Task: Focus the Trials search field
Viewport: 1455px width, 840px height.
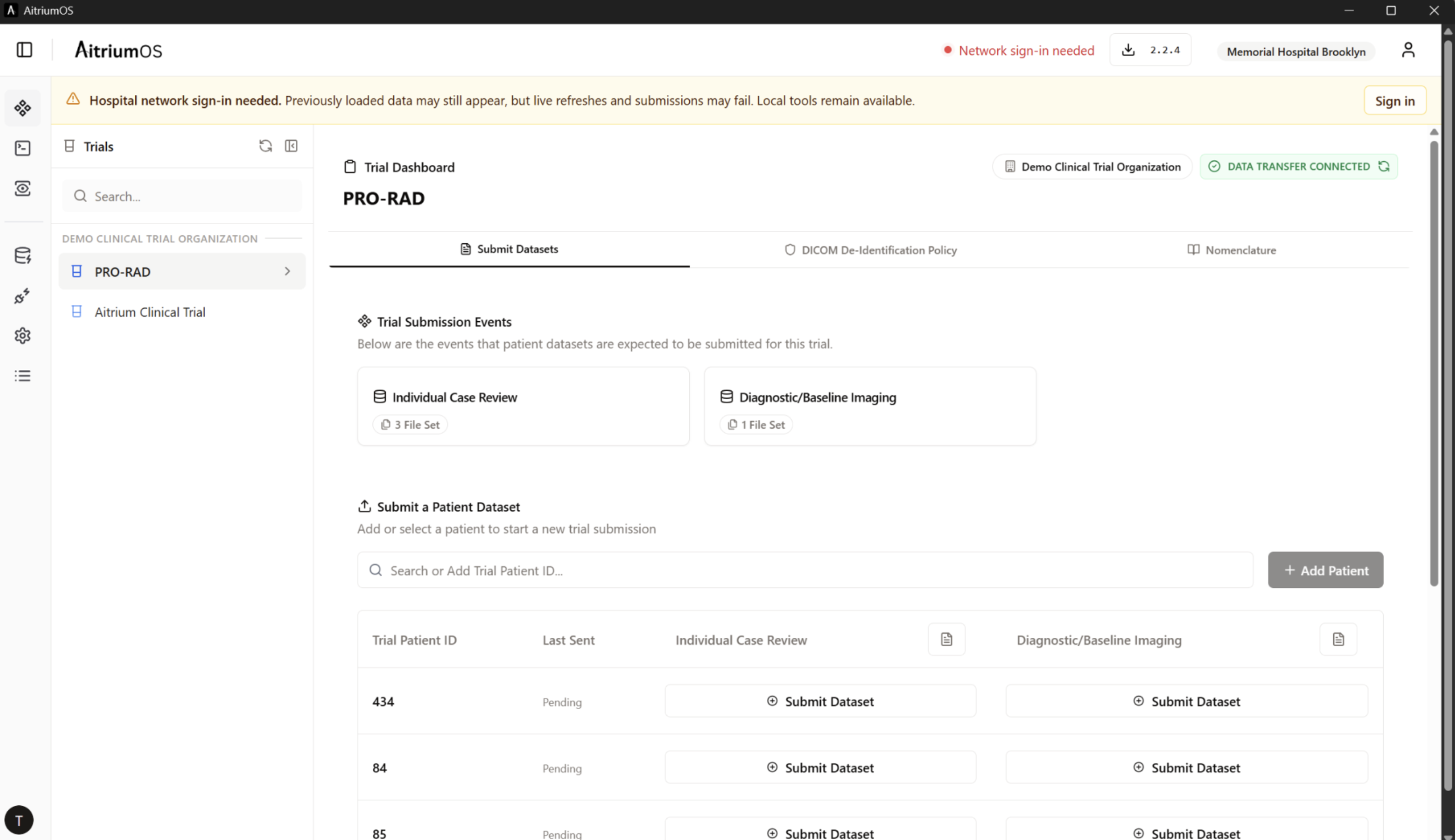Action: (182, 196)
